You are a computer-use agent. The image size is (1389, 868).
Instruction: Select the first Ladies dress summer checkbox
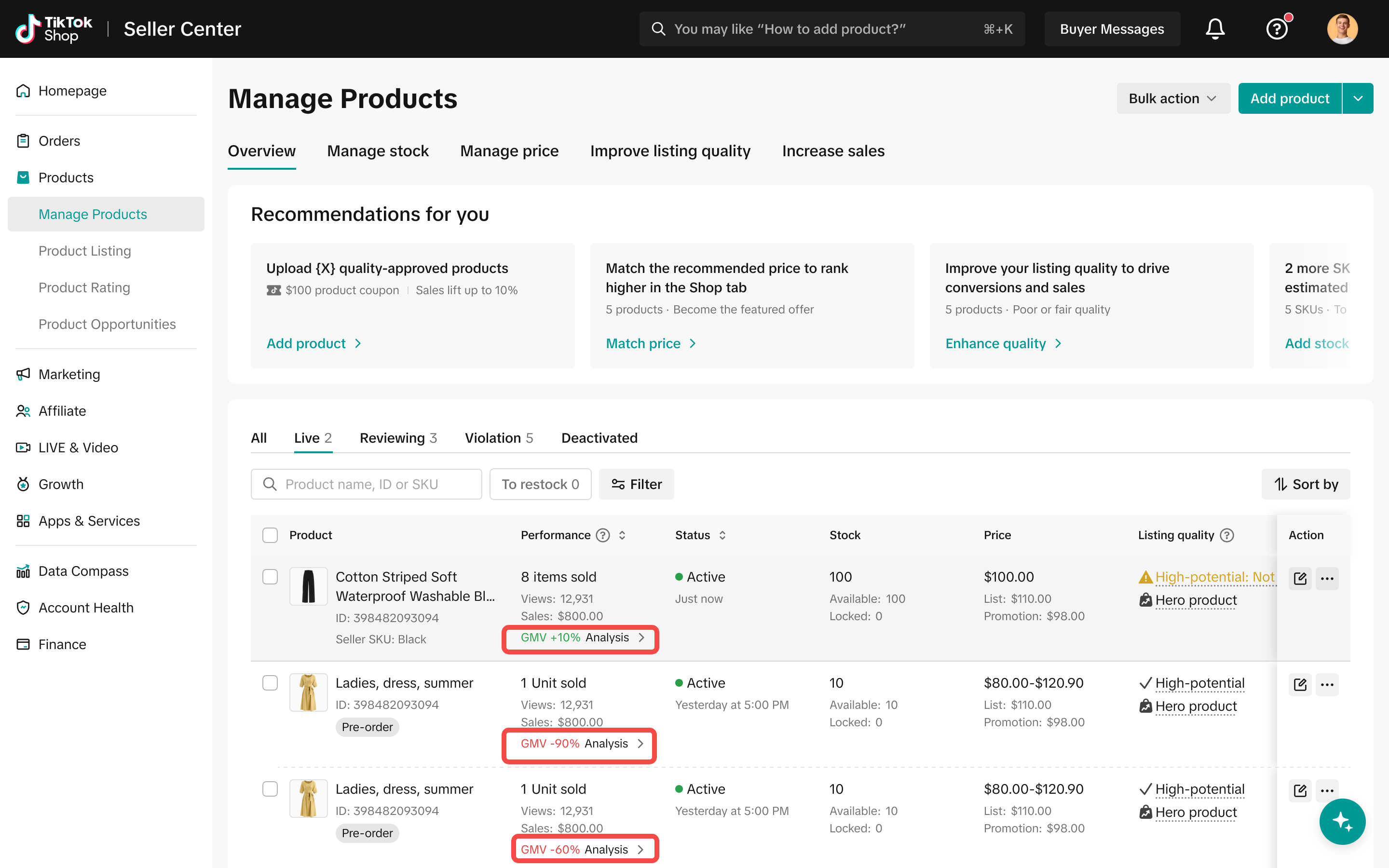[270, 682]
